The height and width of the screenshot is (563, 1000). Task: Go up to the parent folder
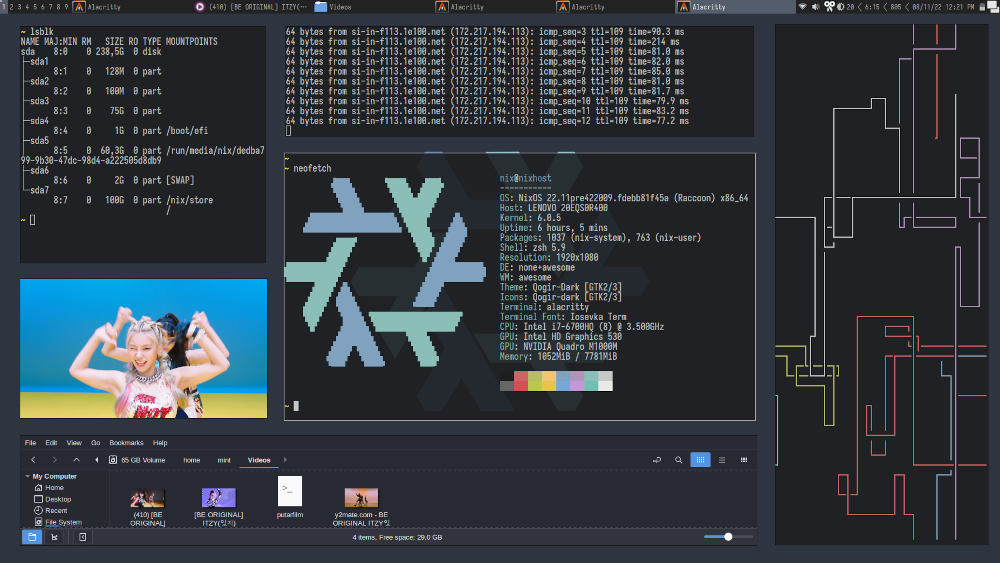click(x=77, y=460)
